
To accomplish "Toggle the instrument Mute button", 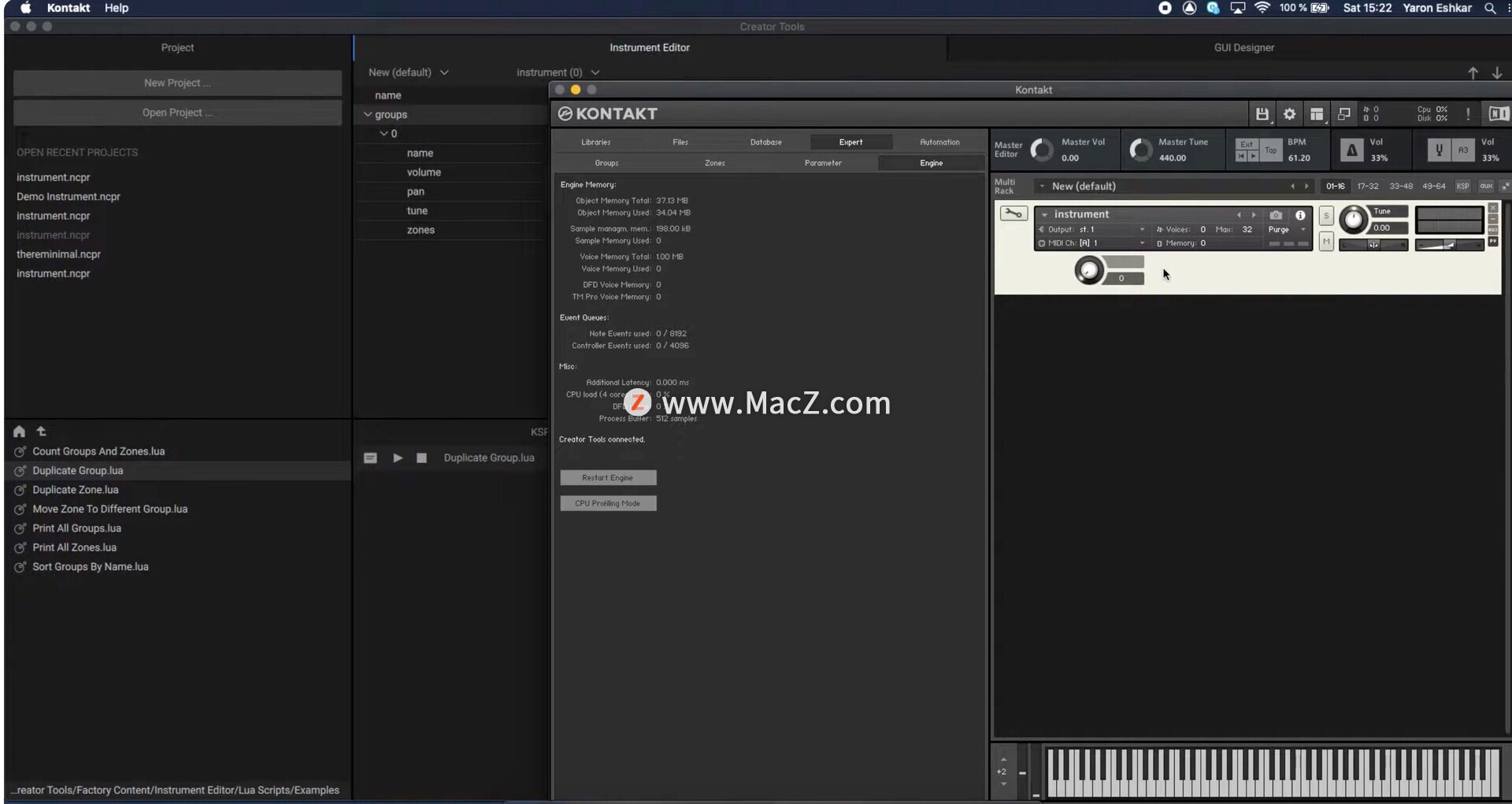I will [1326, 241].
